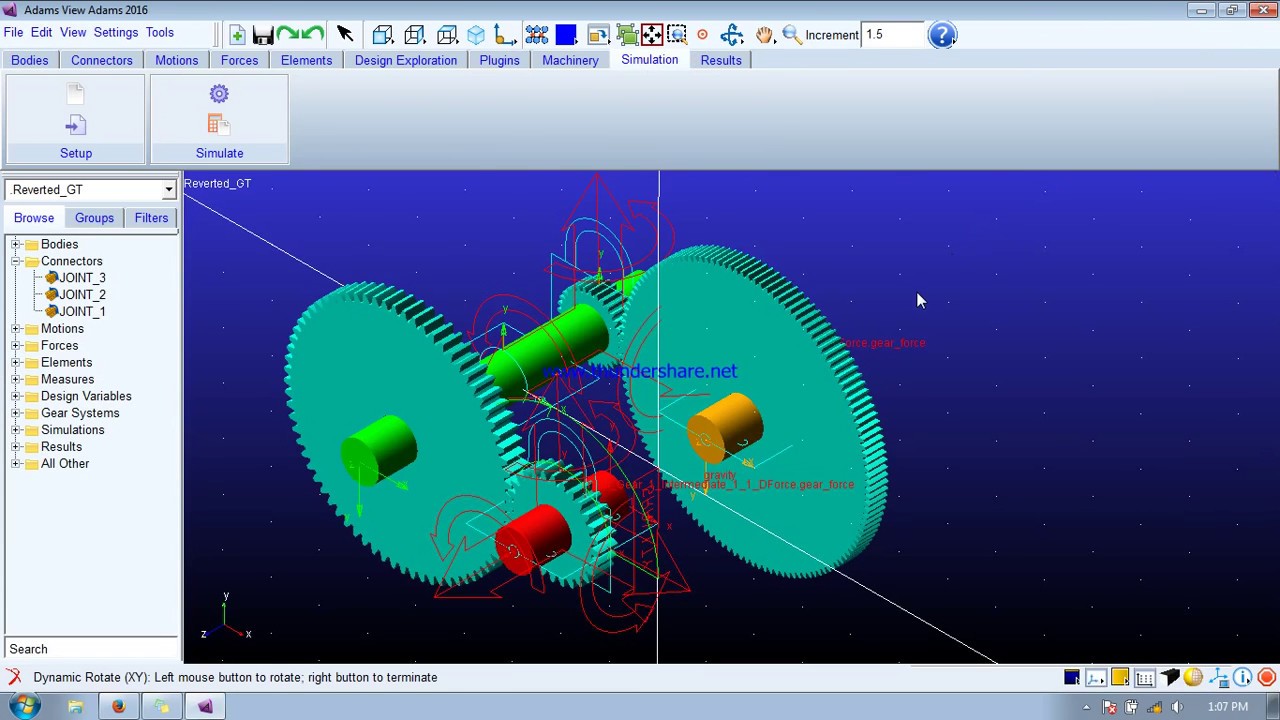Click the green fit-to-view icon

(626, 35)
